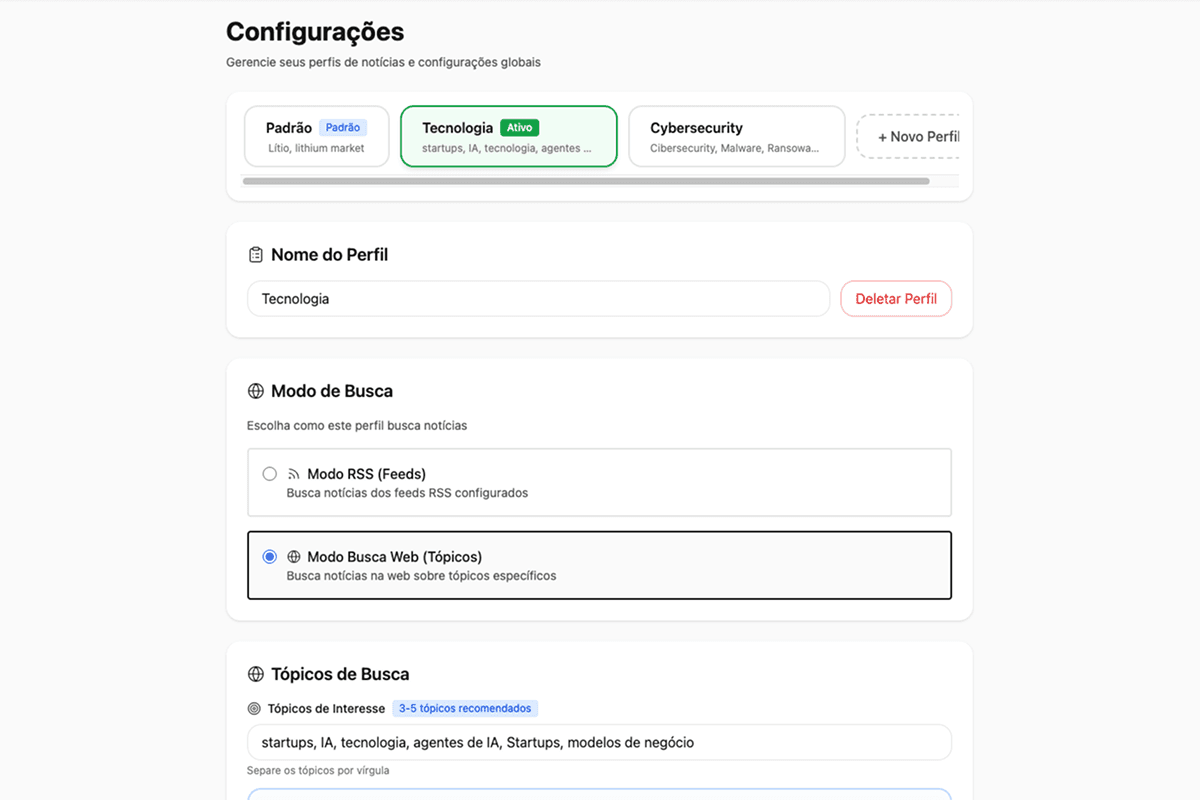The height and width of the screenshot is (800, 1200).
Task: Click the empty field below Separe os tópicos
Action: (x=598, y=793)
